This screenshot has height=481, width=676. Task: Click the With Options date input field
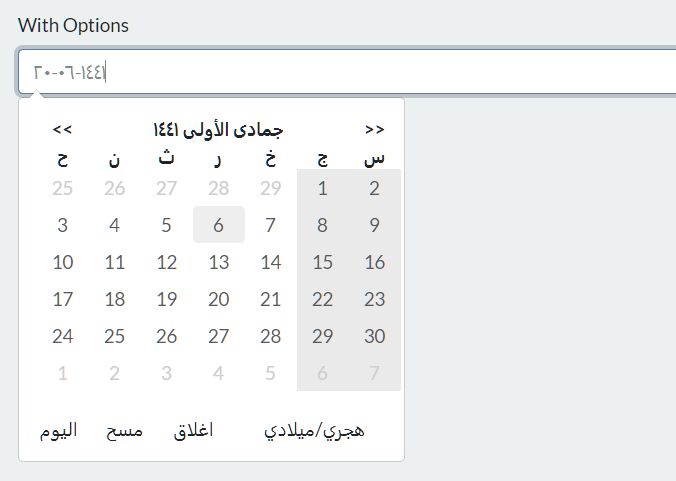pos(346,72)
